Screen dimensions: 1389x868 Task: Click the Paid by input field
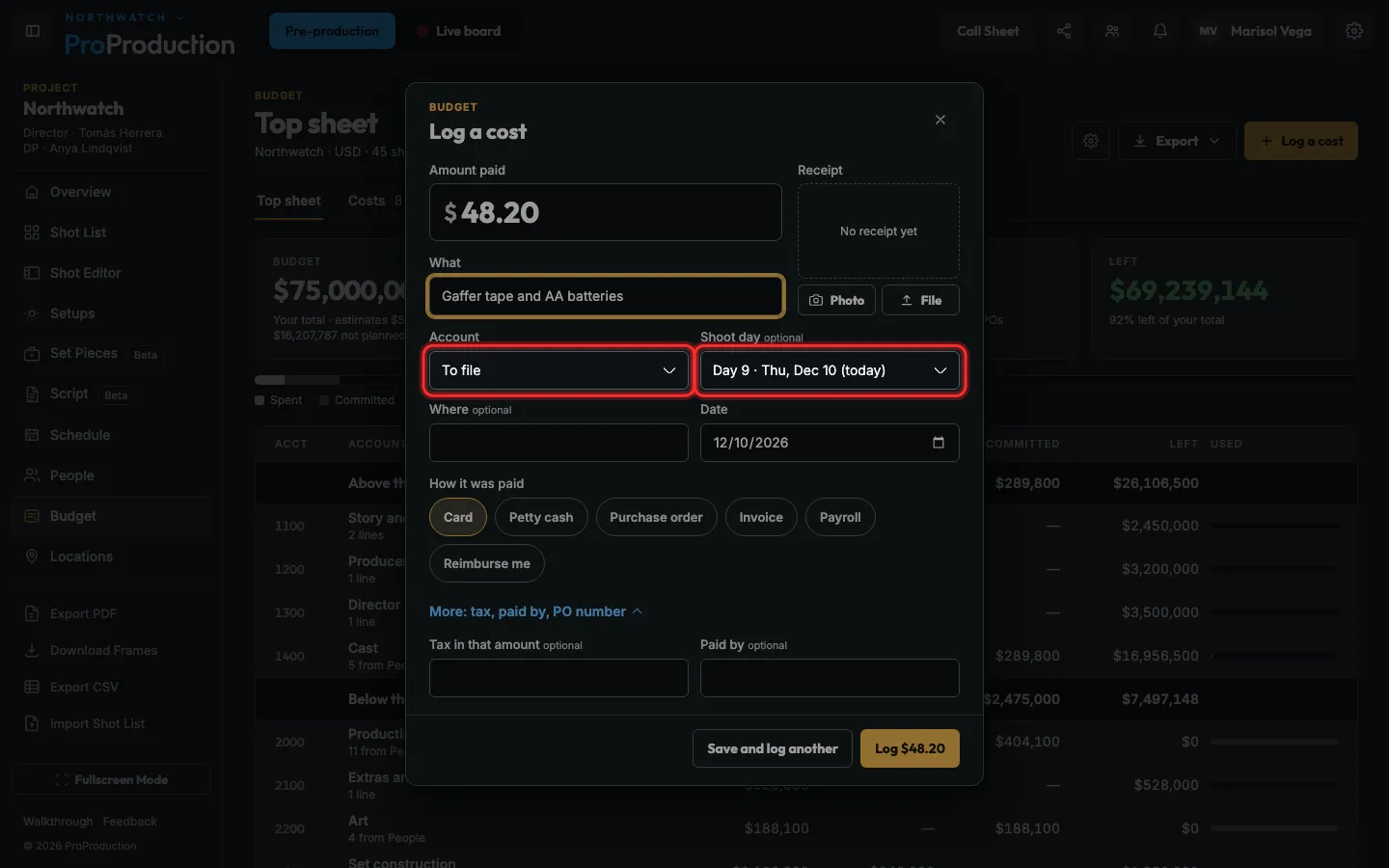click(830, 678)
